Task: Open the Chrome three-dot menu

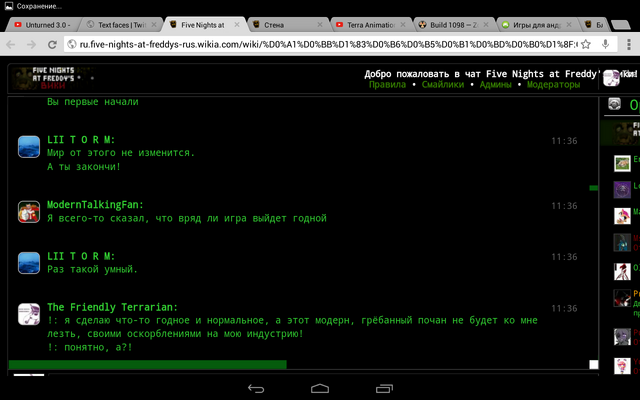Action: tap(629, 44)
